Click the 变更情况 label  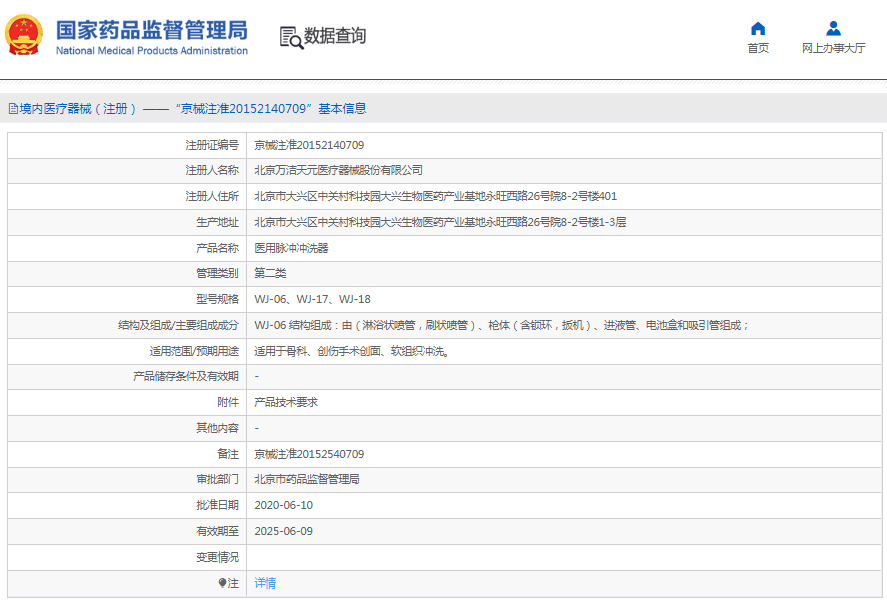pyautogui.click(x=217, y=557)
